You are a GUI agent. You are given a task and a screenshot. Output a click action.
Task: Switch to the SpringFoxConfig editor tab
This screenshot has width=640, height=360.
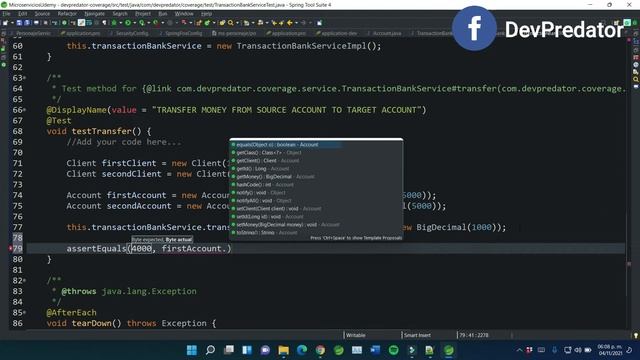(181, 33)
